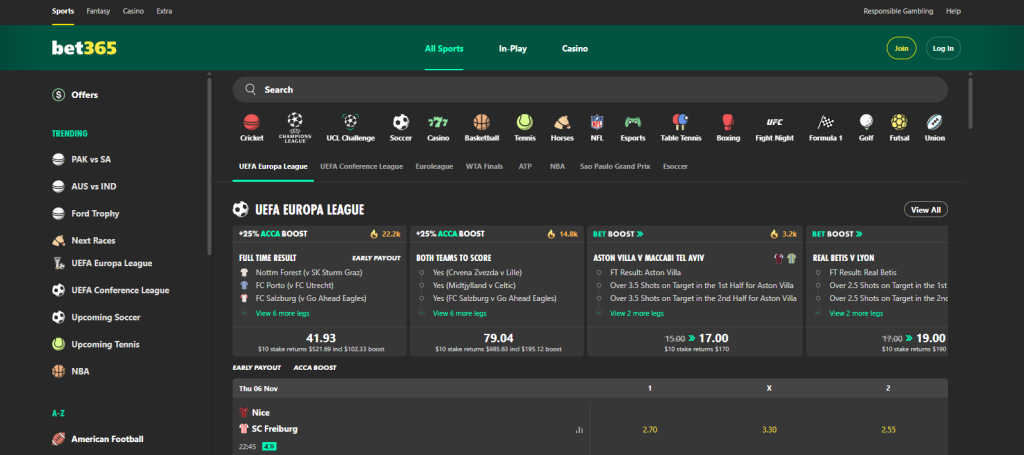Open the WTA Finals tab
Viewport: 1024px width, 455px height.
click(485, 166)
